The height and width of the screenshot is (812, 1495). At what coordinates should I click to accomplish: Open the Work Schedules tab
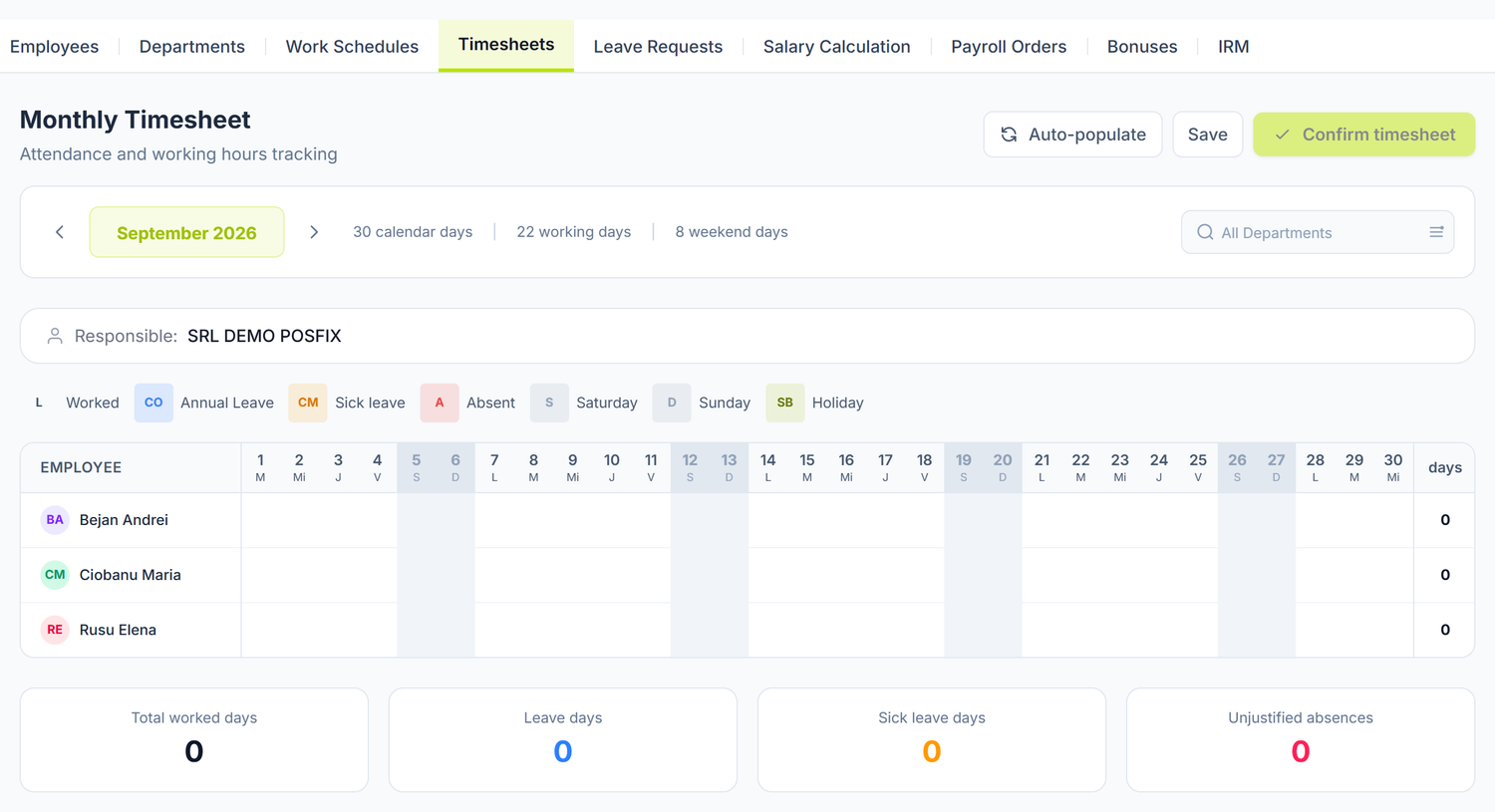point(352,47)
